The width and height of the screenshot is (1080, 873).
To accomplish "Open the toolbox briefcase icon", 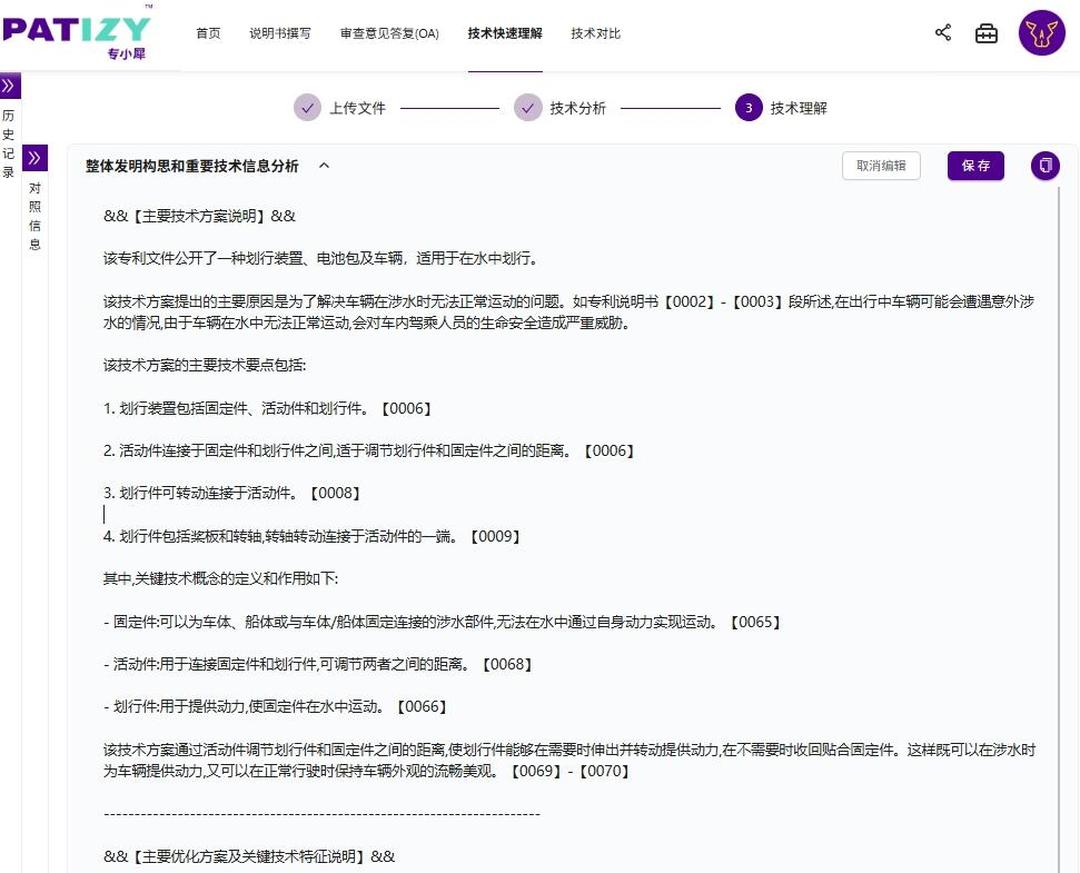I will click(x=987, y=32).
